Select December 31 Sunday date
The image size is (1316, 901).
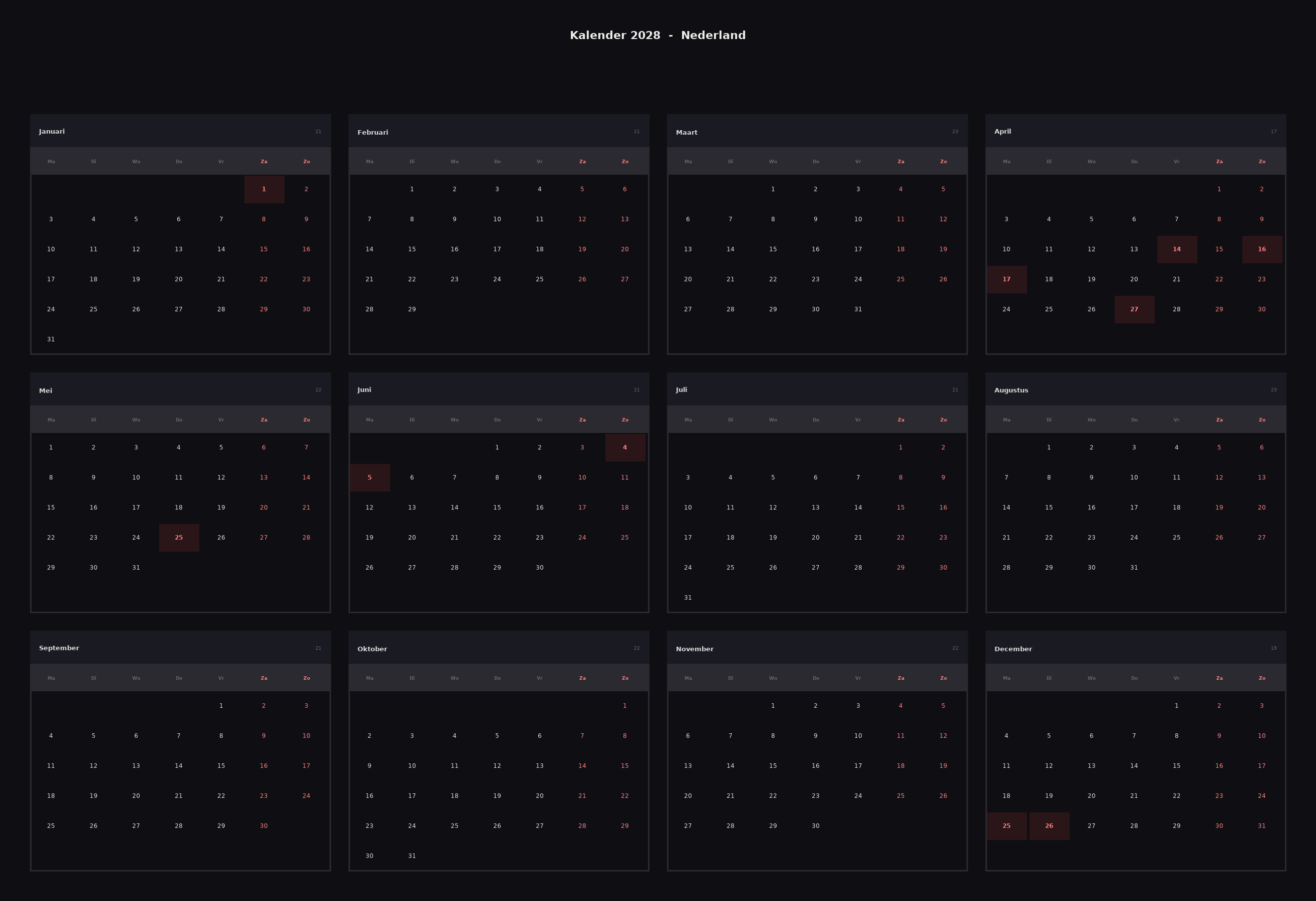click(x=1261, y=826)
